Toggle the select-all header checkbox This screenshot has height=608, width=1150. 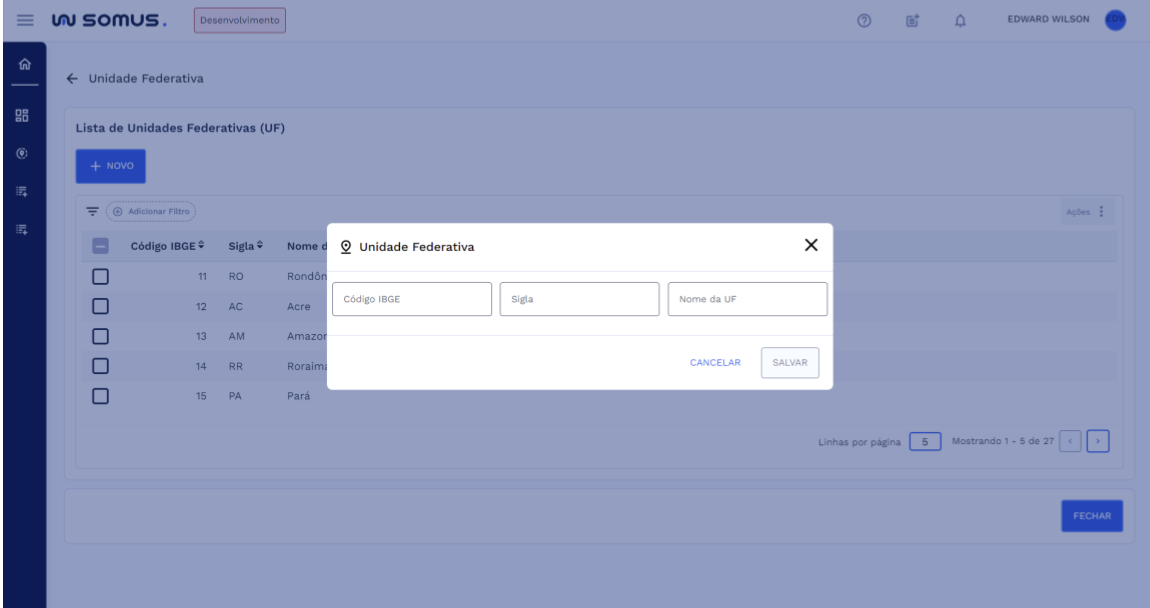(100, 246)
